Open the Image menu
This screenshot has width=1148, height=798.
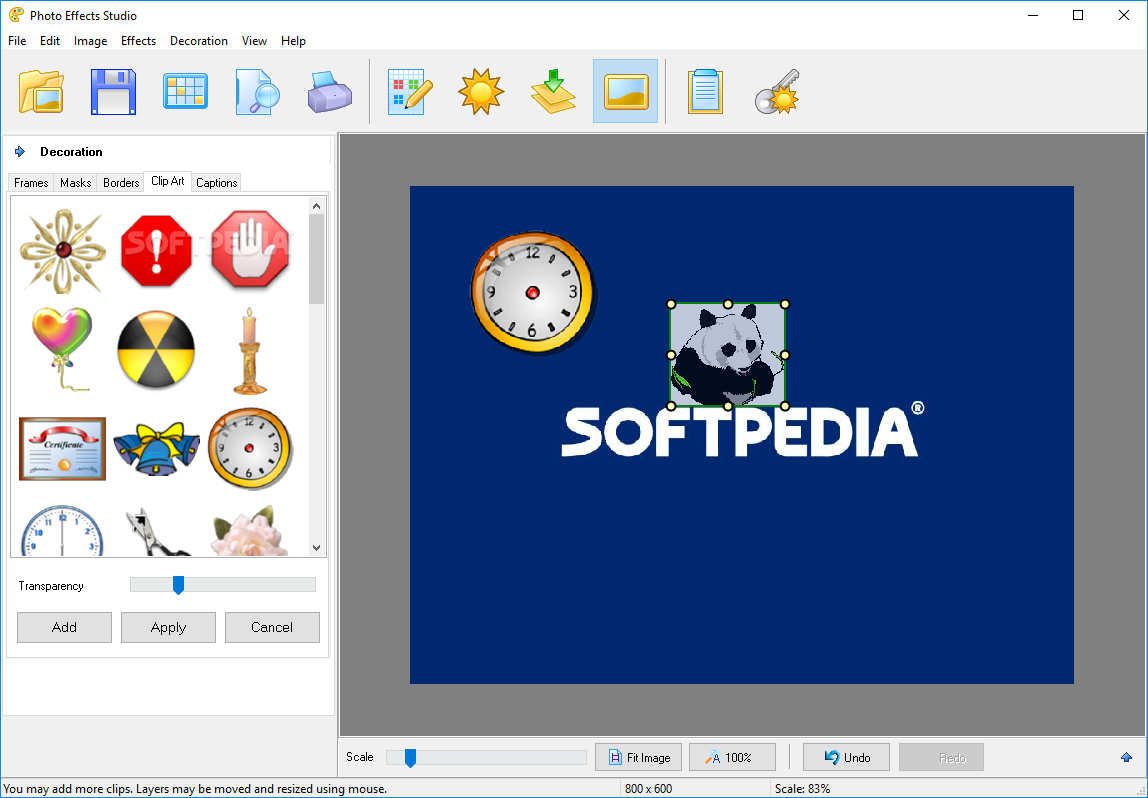pyautogui.click(x=90, y=41)
